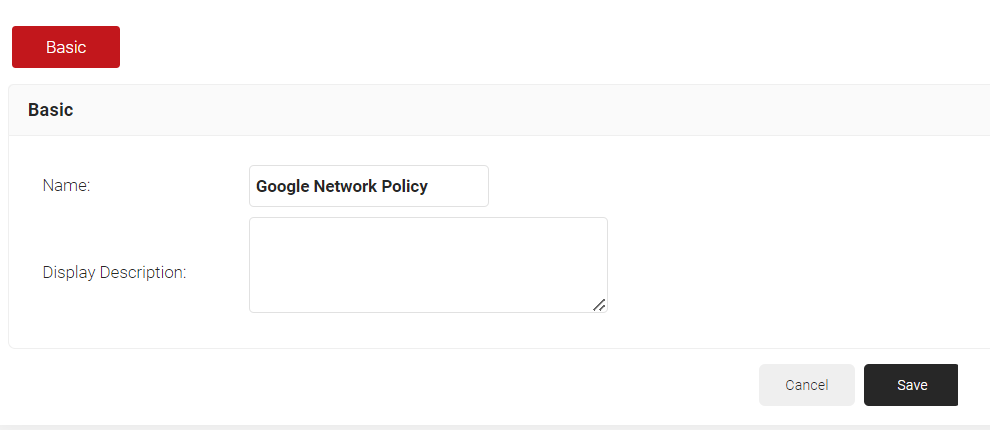990x430 pixels.
Task: Activate the Display Description multiline field
Action: coord(427,264)
